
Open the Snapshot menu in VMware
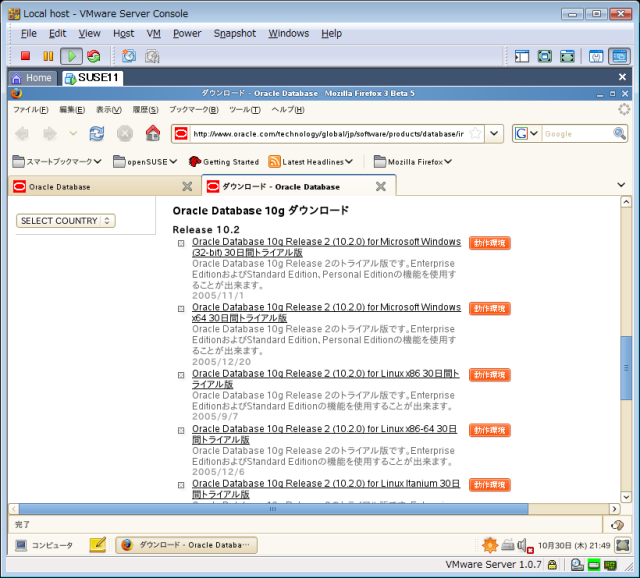coord(234,33)
